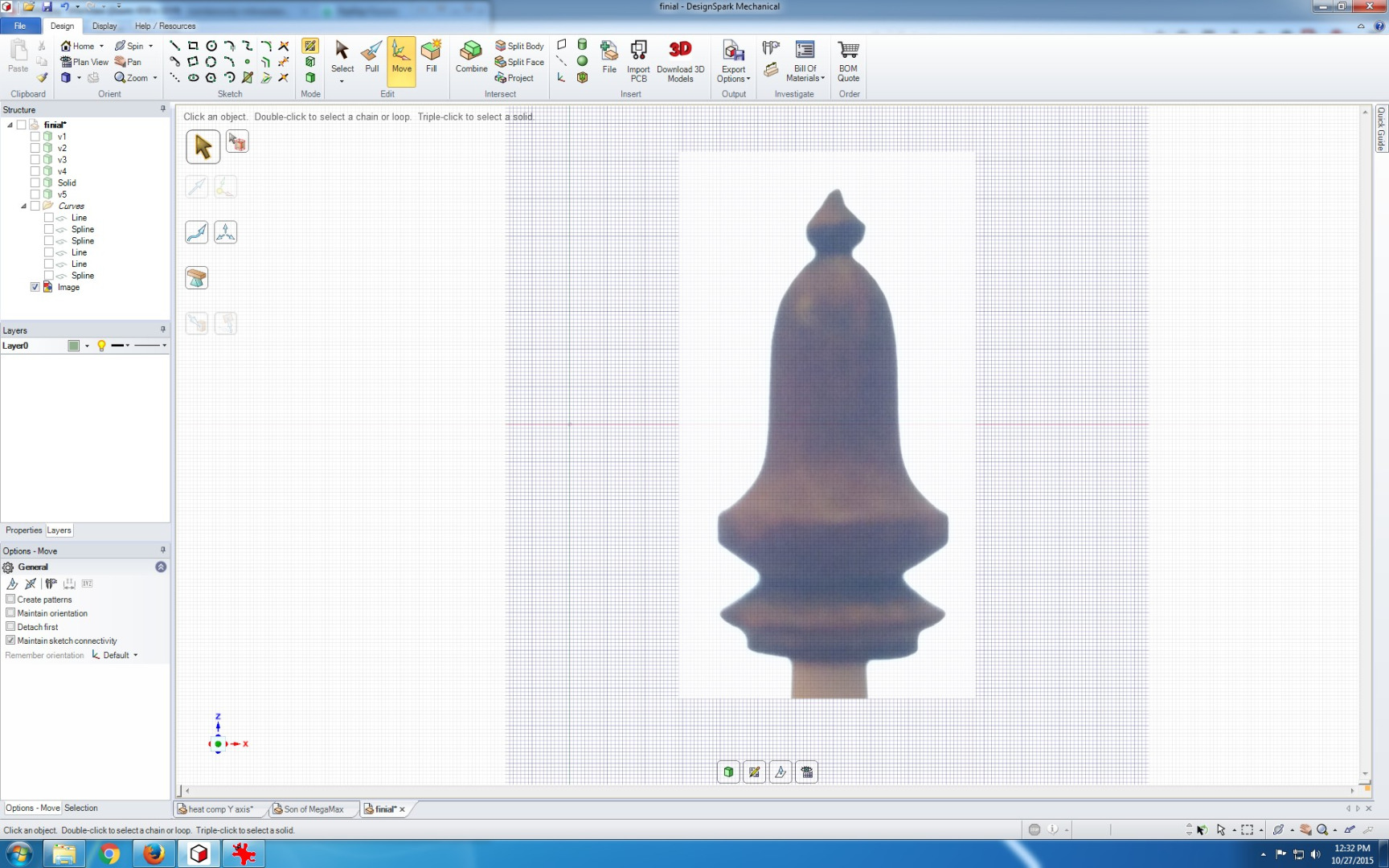Viewport: 1389px width, 868px height.
Task: Switch to the Display ribbon tab
Action: [104, 26]
